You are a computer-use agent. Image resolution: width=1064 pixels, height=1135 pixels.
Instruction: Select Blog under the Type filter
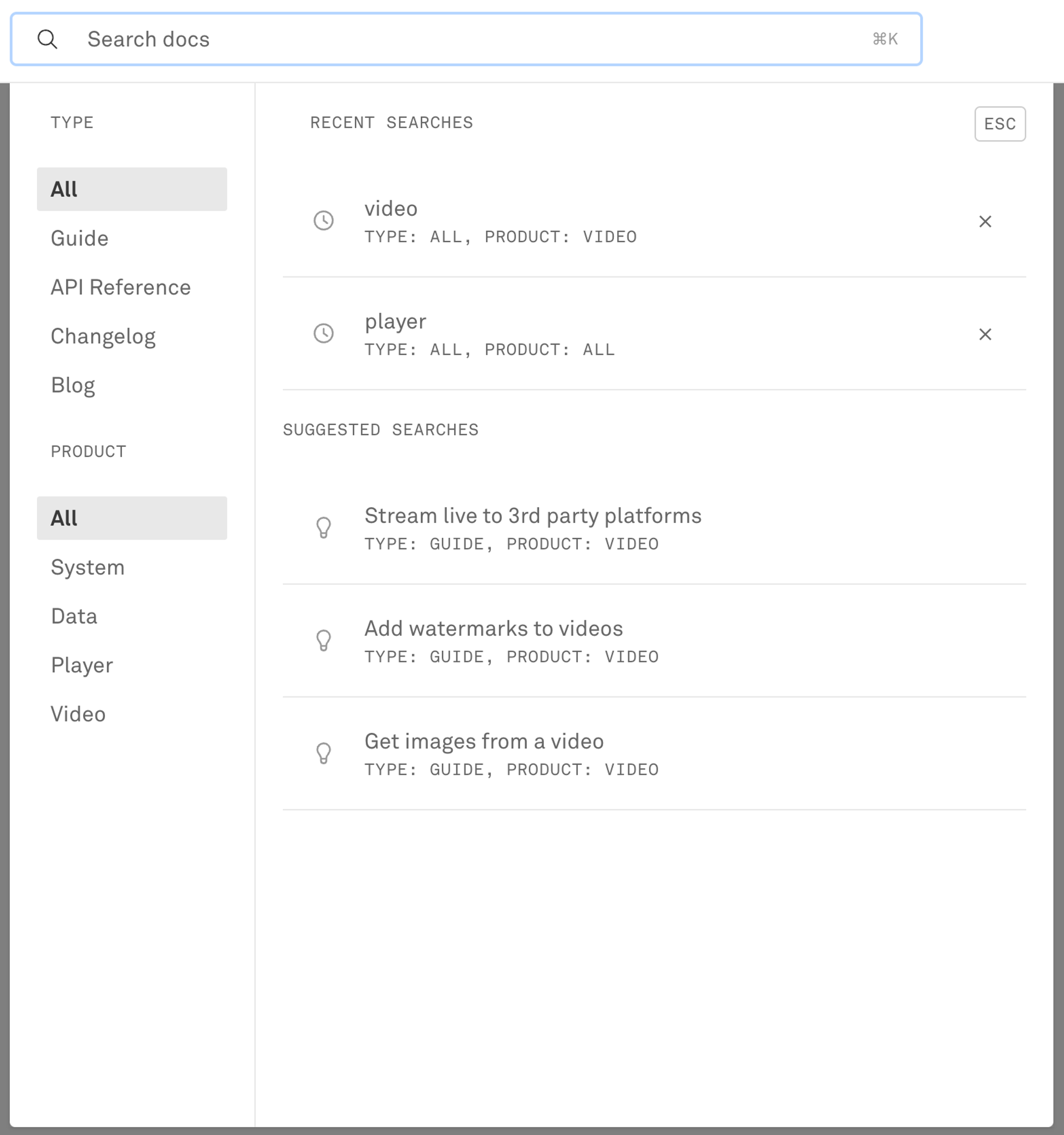73,386
